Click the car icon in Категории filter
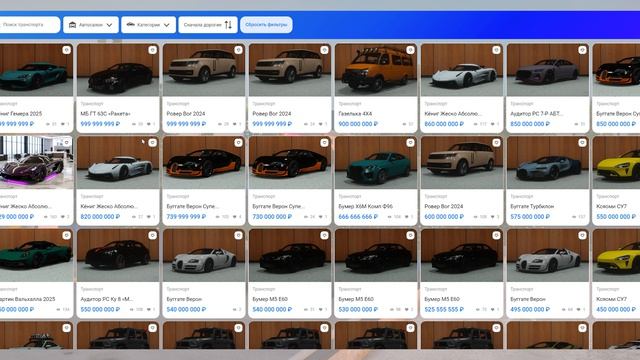This screenshot has height=360, width=640. point(131,24)
